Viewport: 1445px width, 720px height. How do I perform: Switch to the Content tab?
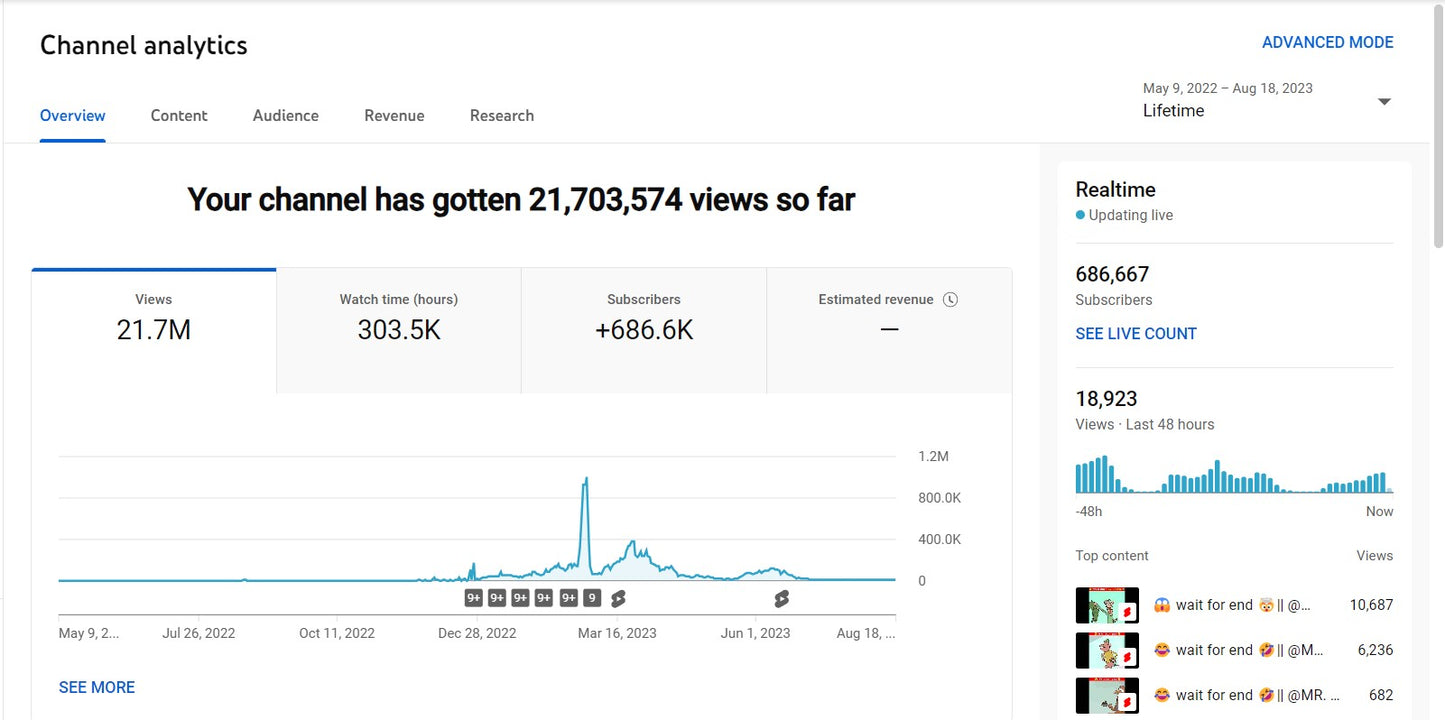(178, 115)
